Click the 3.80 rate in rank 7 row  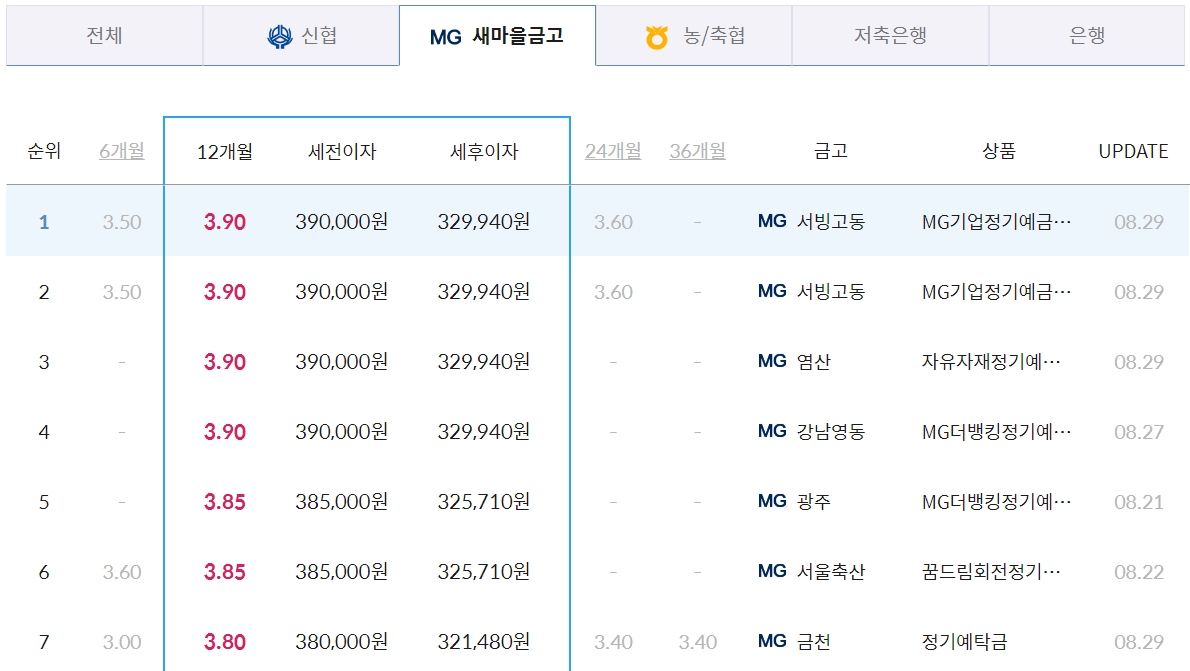[x=225, y=641]
